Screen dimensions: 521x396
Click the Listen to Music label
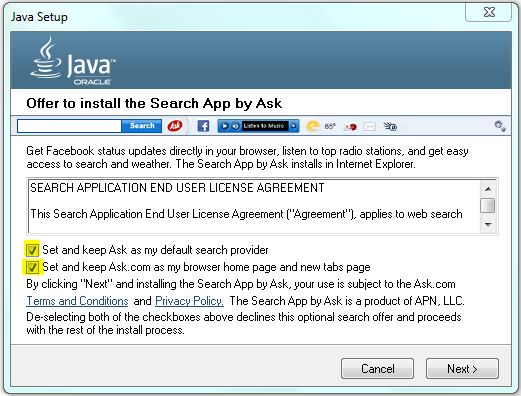264,126
